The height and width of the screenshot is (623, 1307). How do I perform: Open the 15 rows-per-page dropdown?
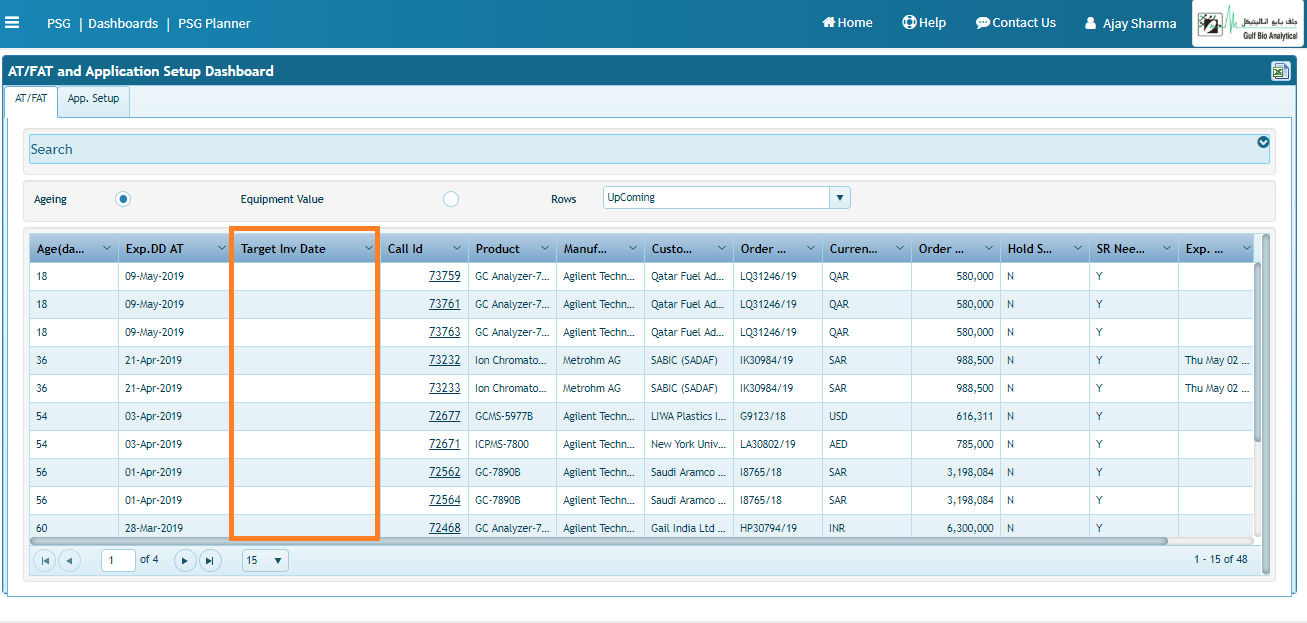[265, 560]
